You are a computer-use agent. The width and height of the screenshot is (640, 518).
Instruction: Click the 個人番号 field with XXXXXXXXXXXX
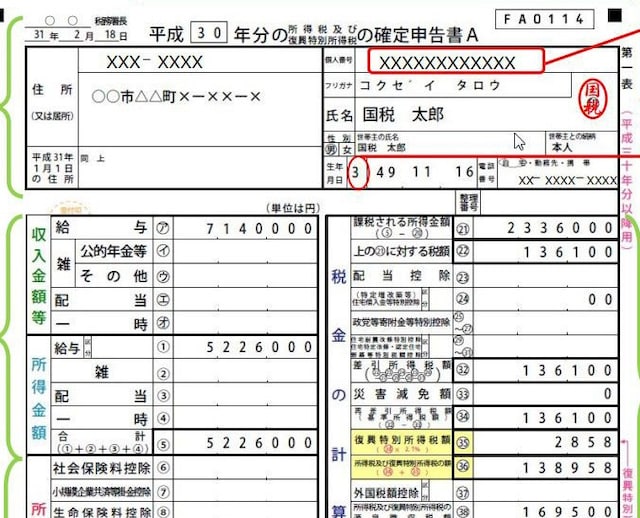click(456, 61)
